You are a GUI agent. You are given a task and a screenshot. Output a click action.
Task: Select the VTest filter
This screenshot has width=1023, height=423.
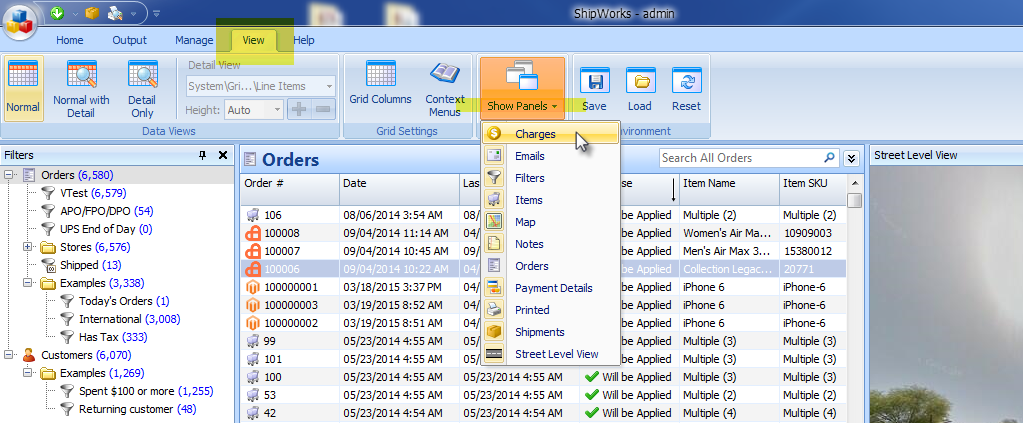click(84, 193)
